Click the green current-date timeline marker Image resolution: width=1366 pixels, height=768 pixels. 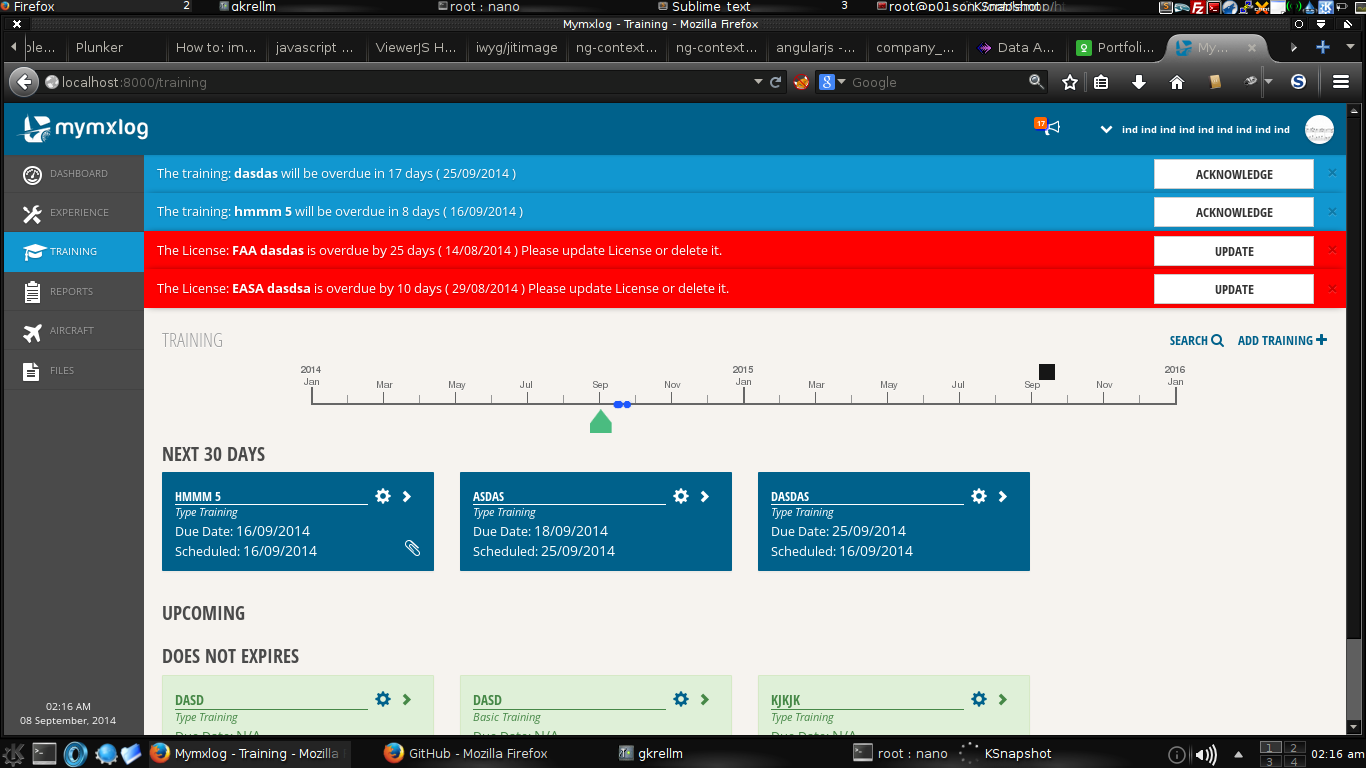600,422
